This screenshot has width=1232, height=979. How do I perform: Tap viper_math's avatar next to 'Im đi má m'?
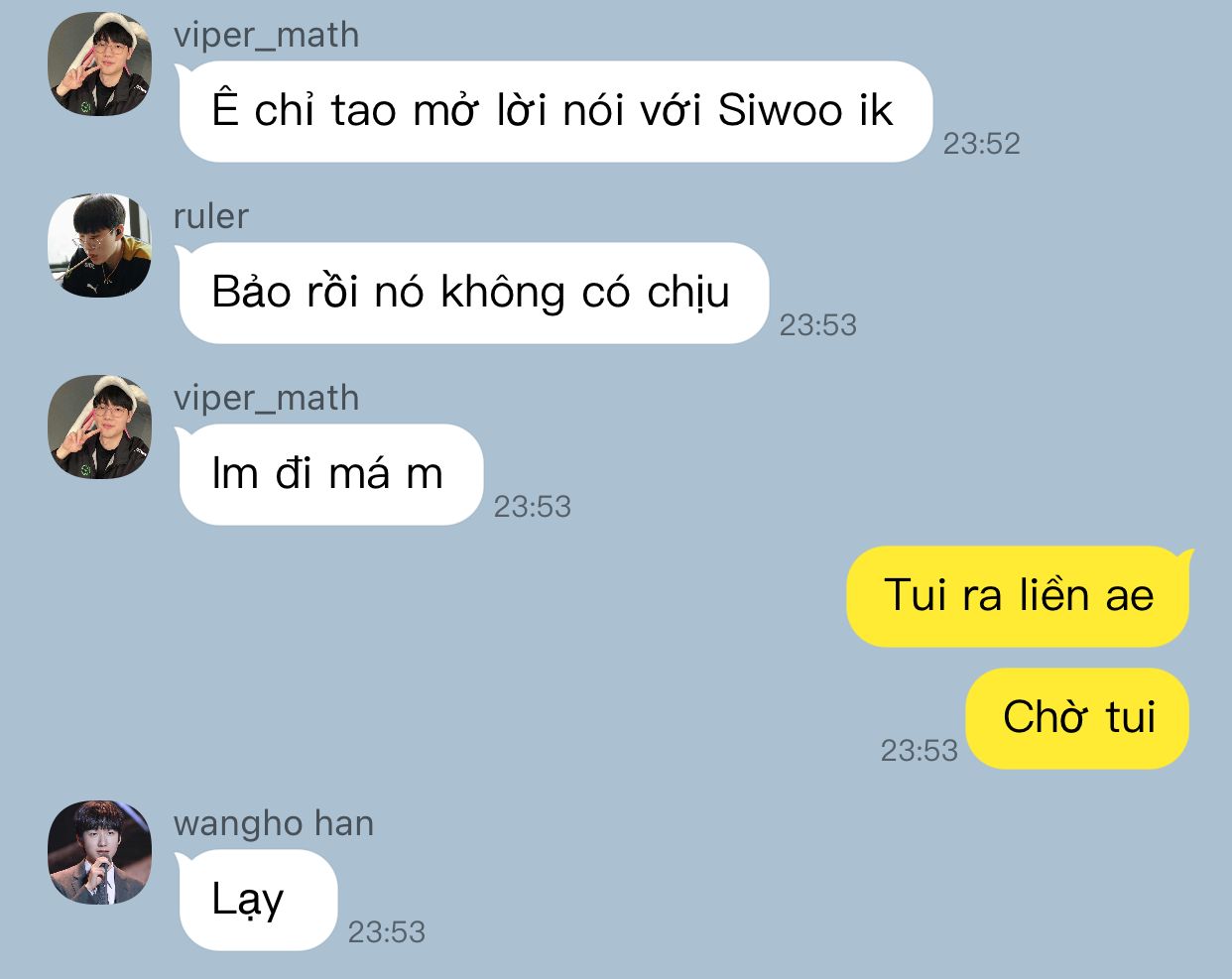[100, 428]
